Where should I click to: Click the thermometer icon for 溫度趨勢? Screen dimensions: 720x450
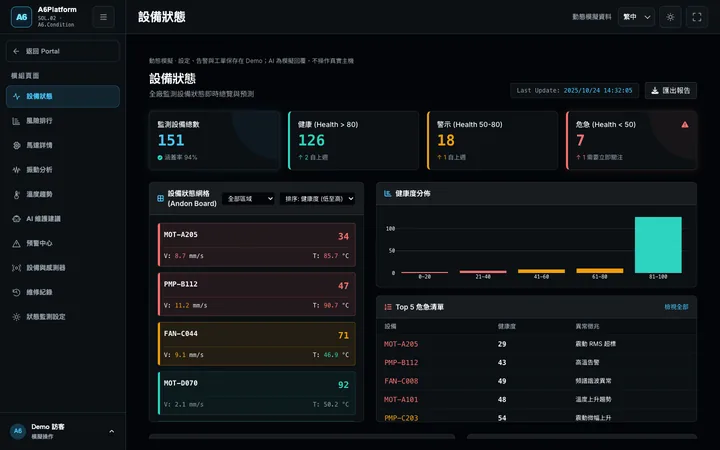point(17,194)
